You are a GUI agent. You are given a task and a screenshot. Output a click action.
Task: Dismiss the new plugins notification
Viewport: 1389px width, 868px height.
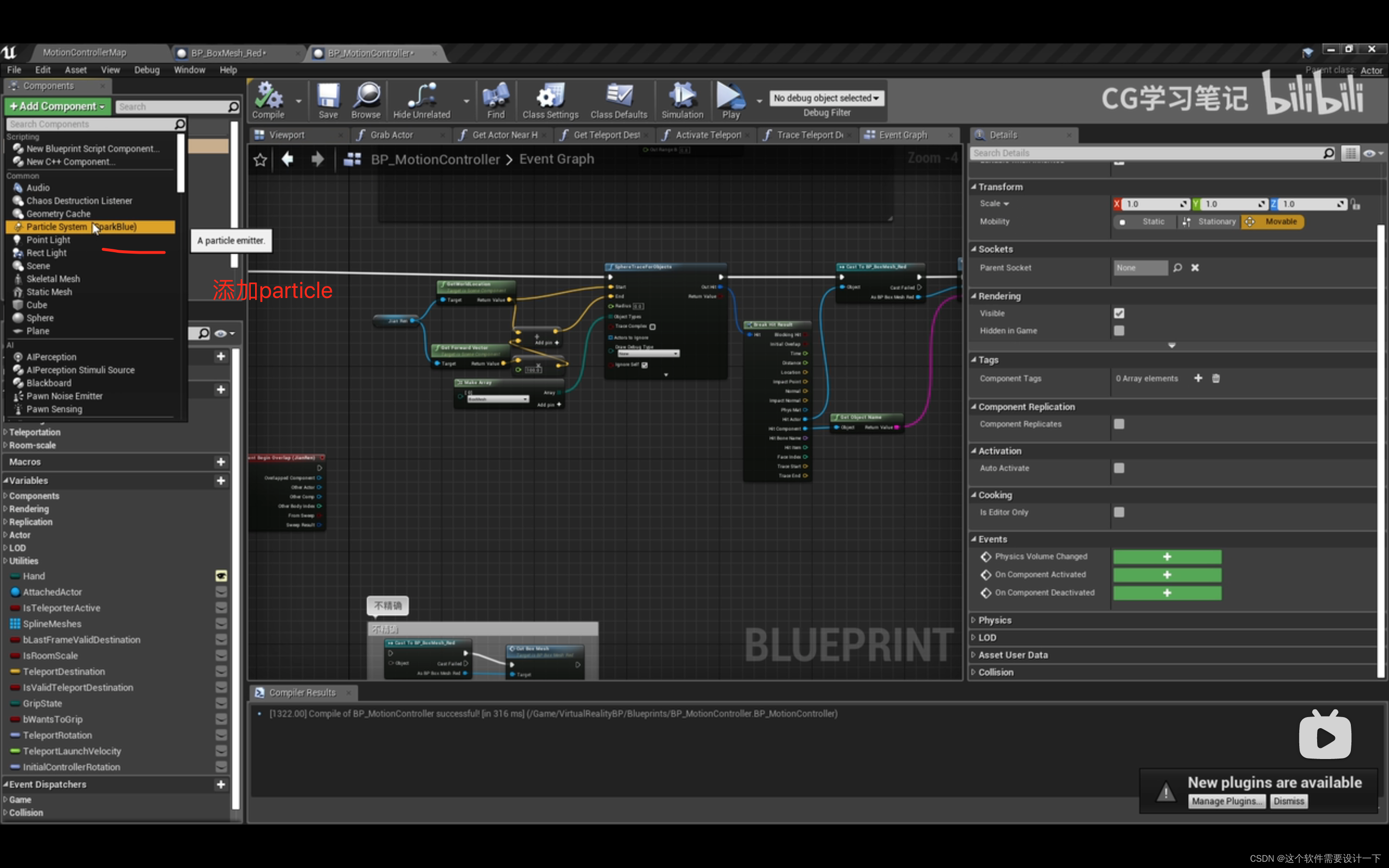(1289, 801)
